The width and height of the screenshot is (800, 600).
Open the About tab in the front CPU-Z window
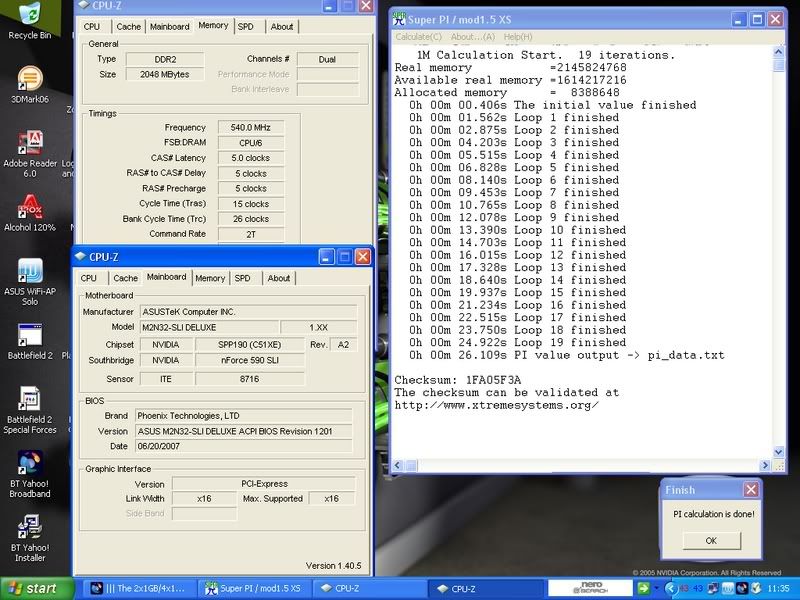pos(279,278)
